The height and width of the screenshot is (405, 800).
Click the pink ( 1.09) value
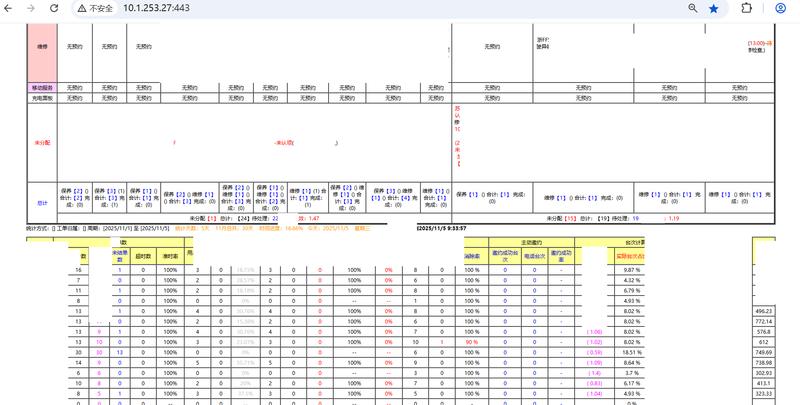[594, 363]
